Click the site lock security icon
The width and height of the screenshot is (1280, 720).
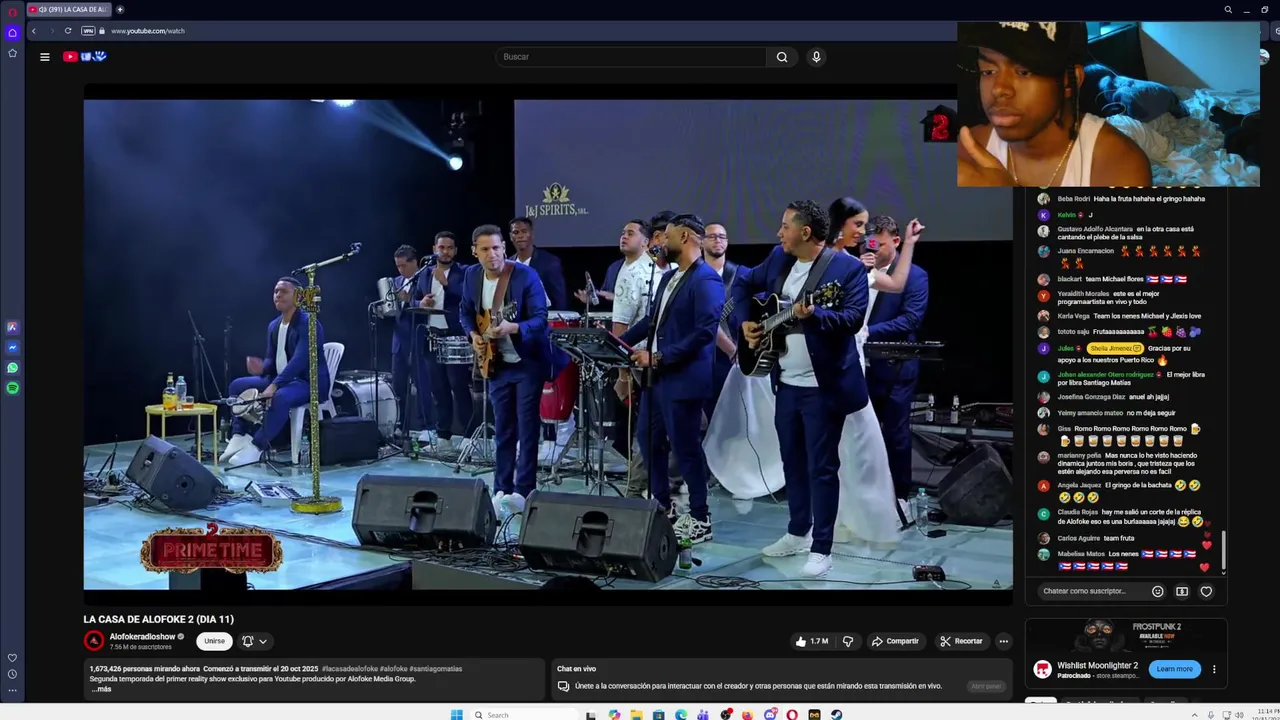pyautogui.click(x=102, y=31)
